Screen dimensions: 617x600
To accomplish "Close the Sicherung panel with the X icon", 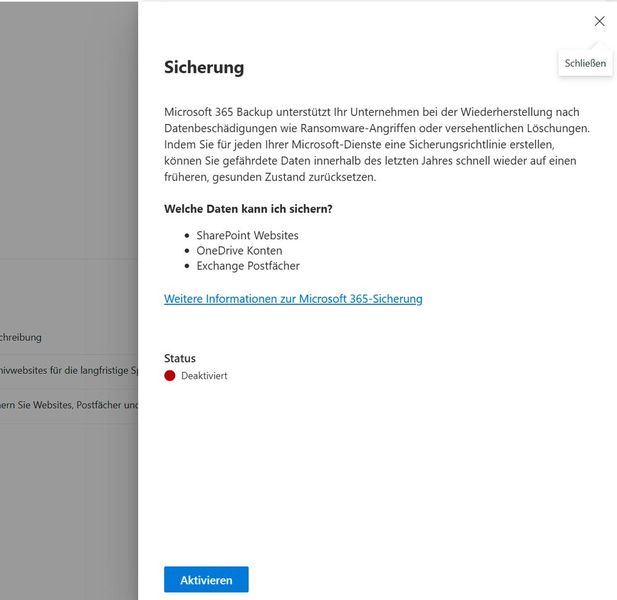I will [599, 21].
